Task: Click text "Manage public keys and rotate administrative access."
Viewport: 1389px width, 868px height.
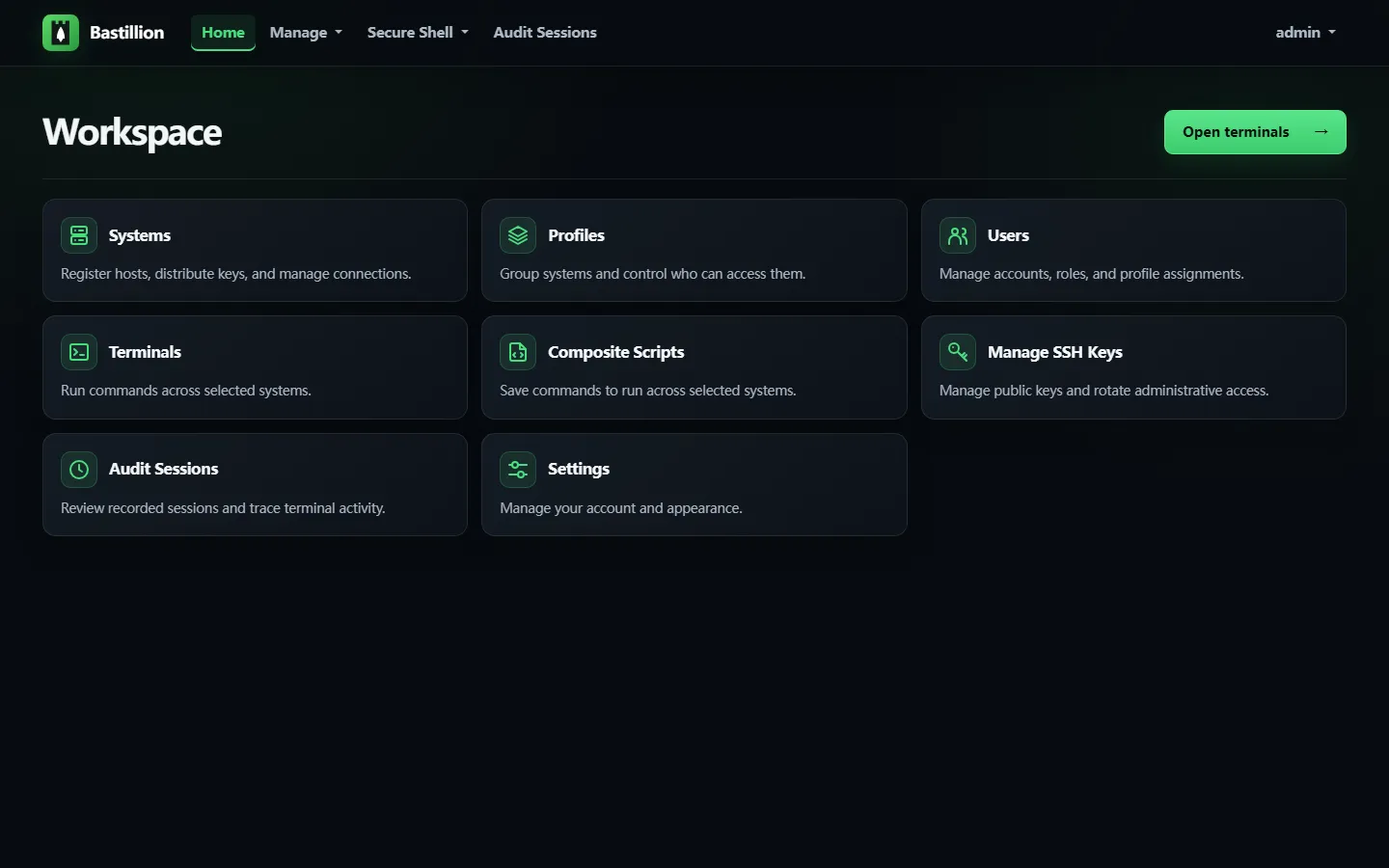Action: (x=1104, y=391)
